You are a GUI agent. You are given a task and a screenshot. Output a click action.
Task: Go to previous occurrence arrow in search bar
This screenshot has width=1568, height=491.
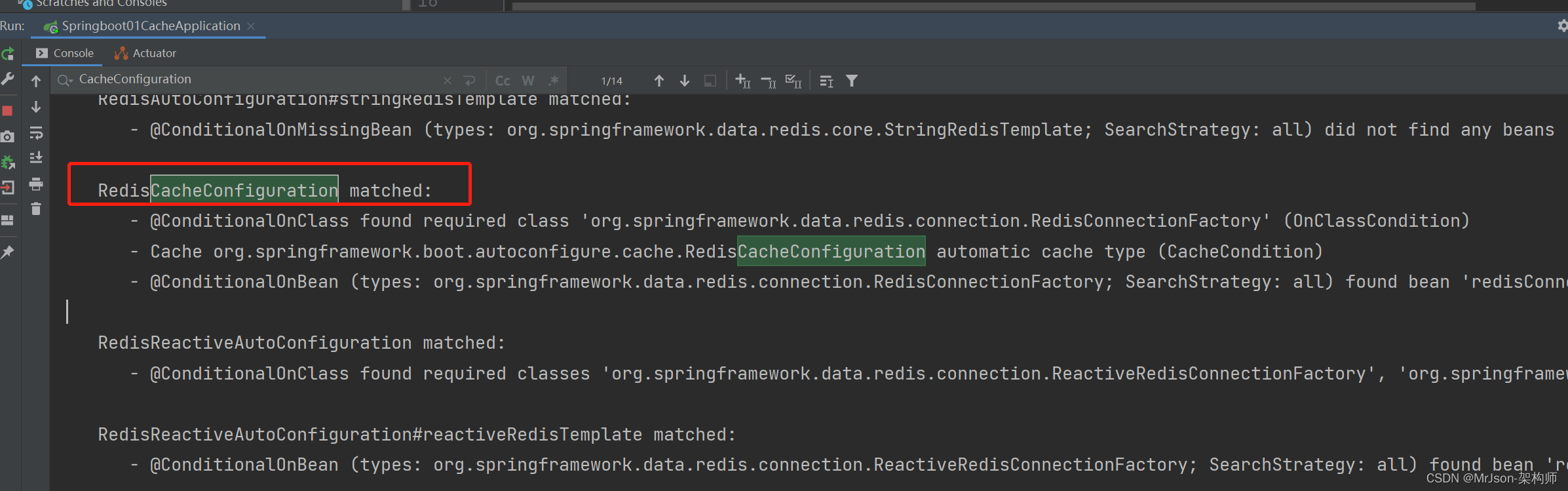tap(659, 81)
